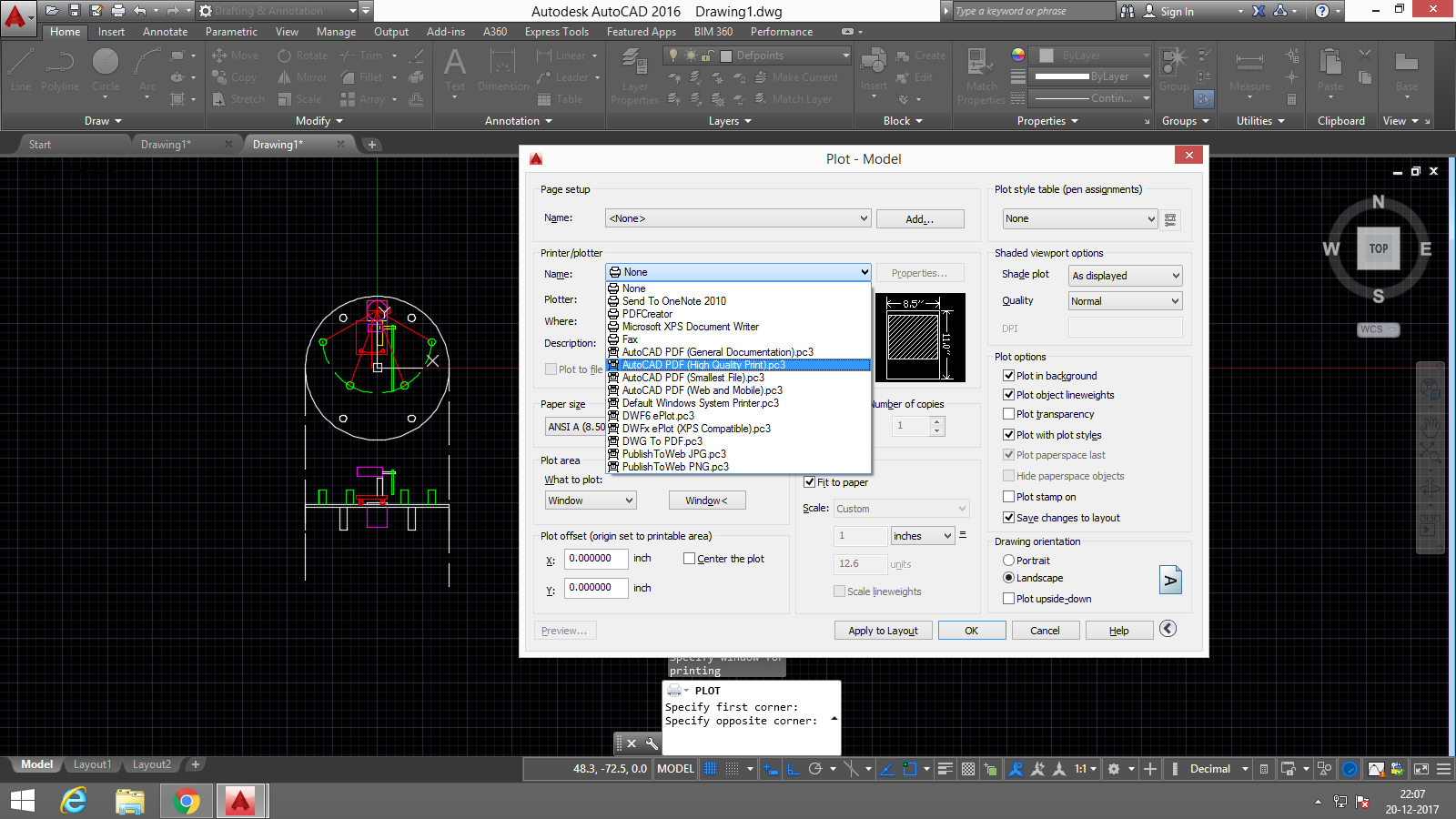
Task: Uncheck Plot object lineweights
Action: (1008, 395)
